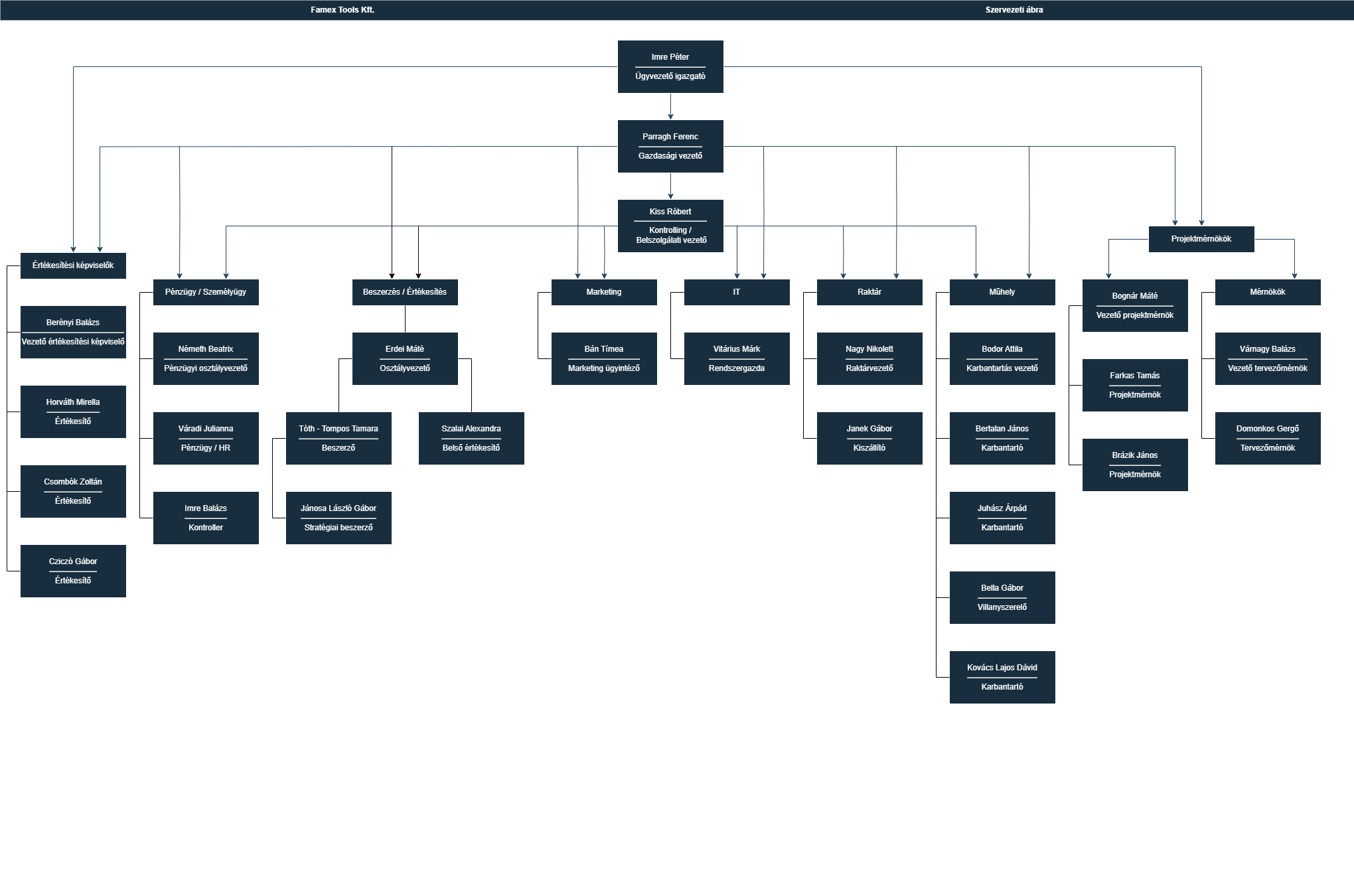Click Vitárius Márk Rendszergazda node
Image resolution: width=1354 pixels, height=896 pixels.
coord(737,358)
